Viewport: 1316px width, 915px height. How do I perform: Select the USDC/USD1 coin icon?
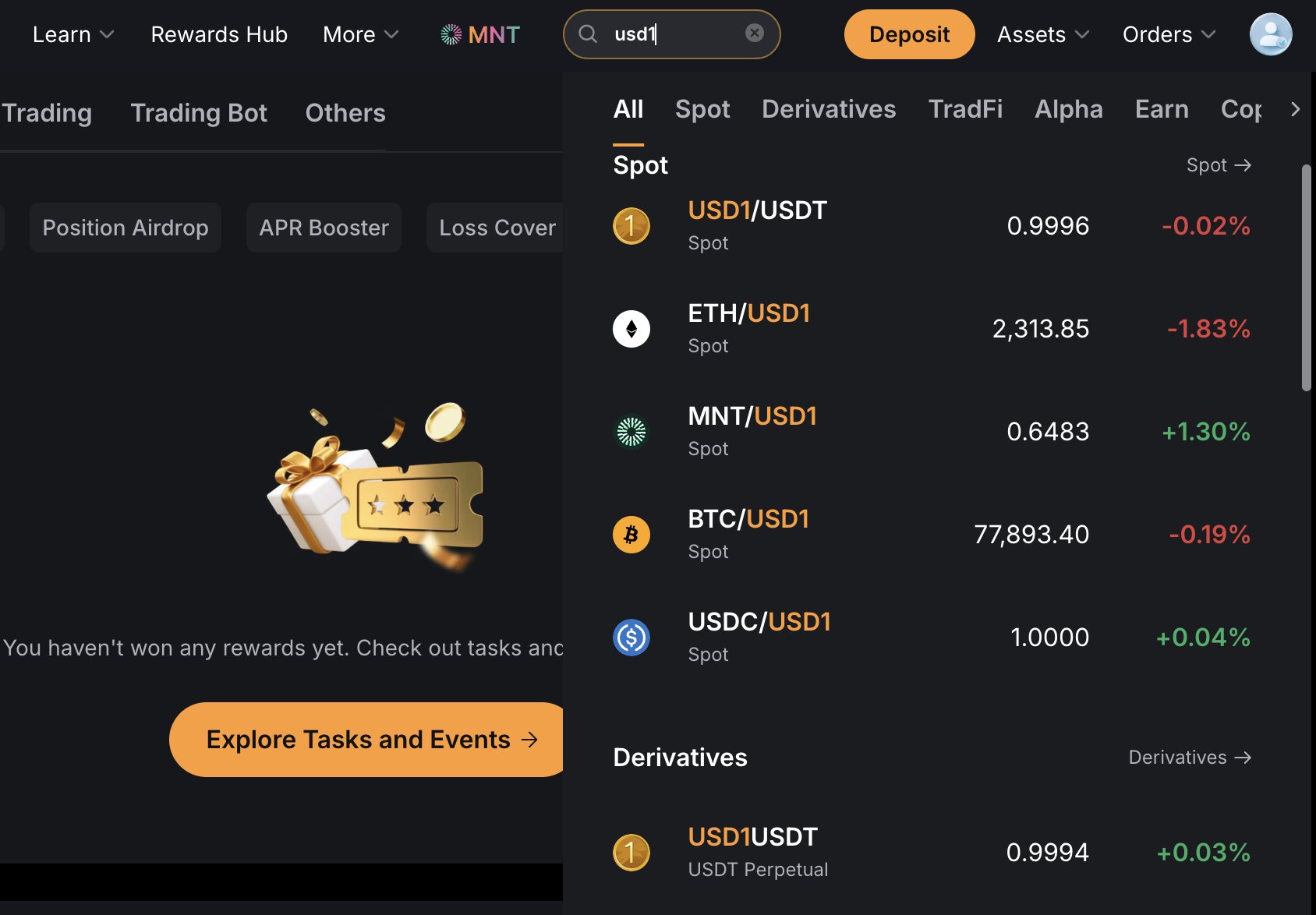[631, 638]
